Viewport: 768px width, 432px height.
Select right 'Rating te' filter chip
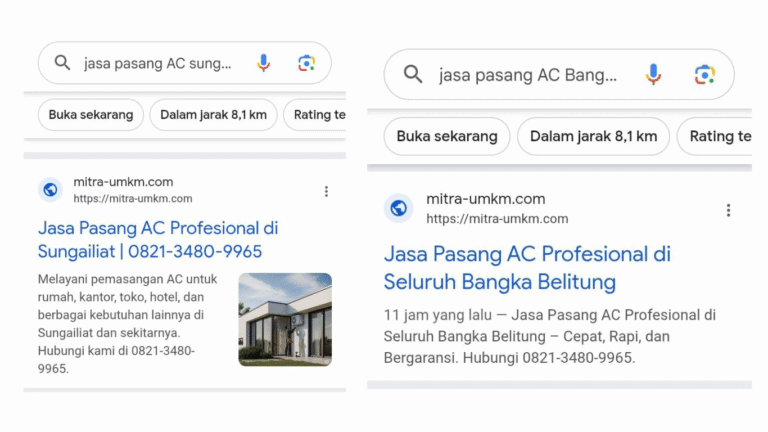(715, 136)
